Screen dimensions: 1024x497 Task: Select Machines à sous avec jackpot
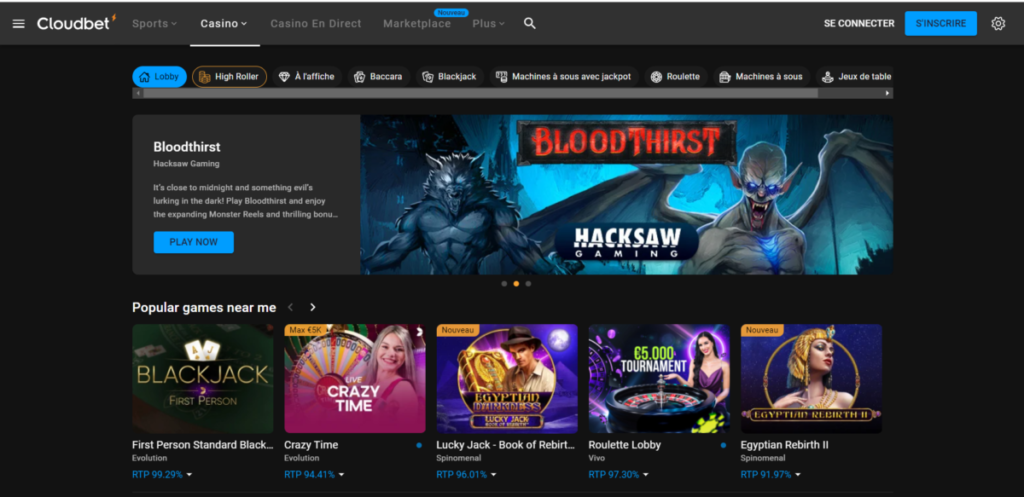click(564, 77)
